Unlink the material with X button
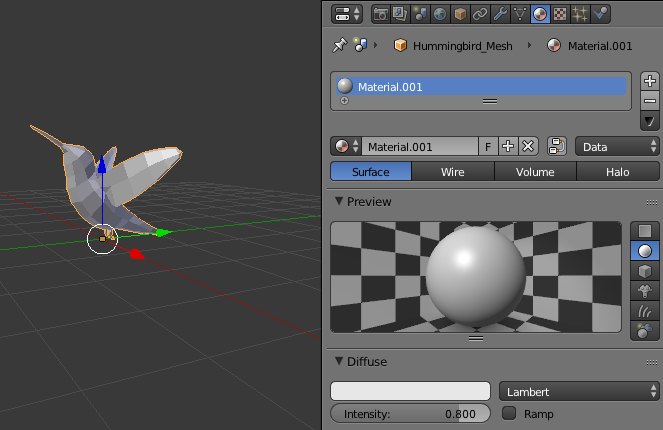 click(528, 146)
